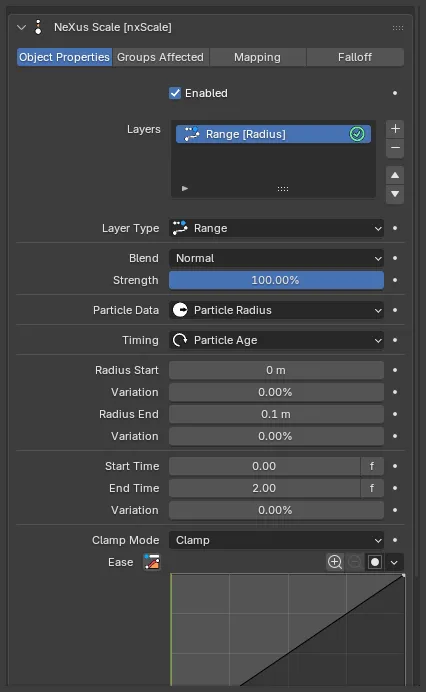The height and width of the screenshot is (692, 426).
Task: Switch to the Object Properties tab
Action: pyautogui.click(x=64, y=57)
